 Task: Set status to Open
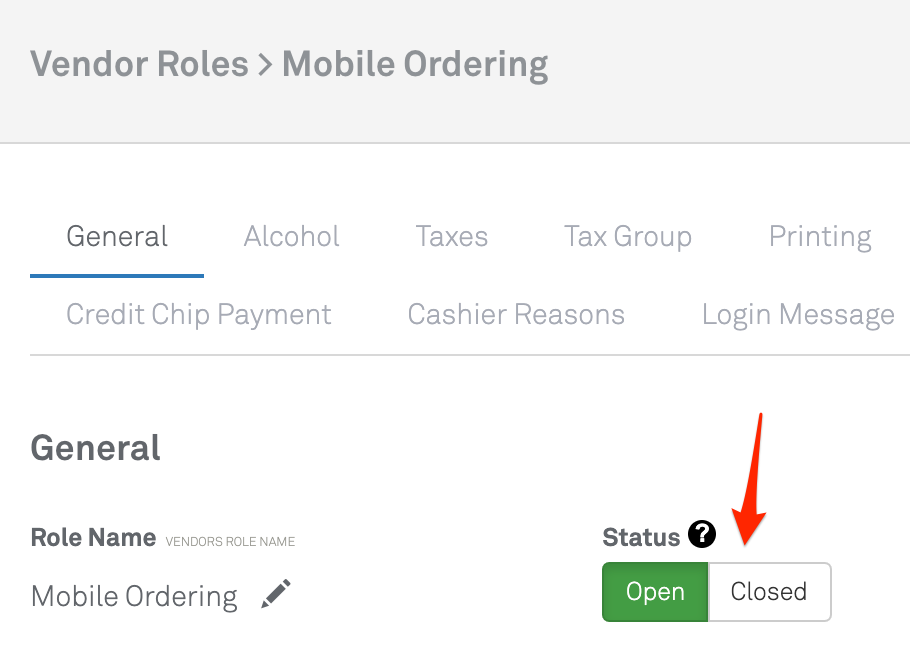655,592
